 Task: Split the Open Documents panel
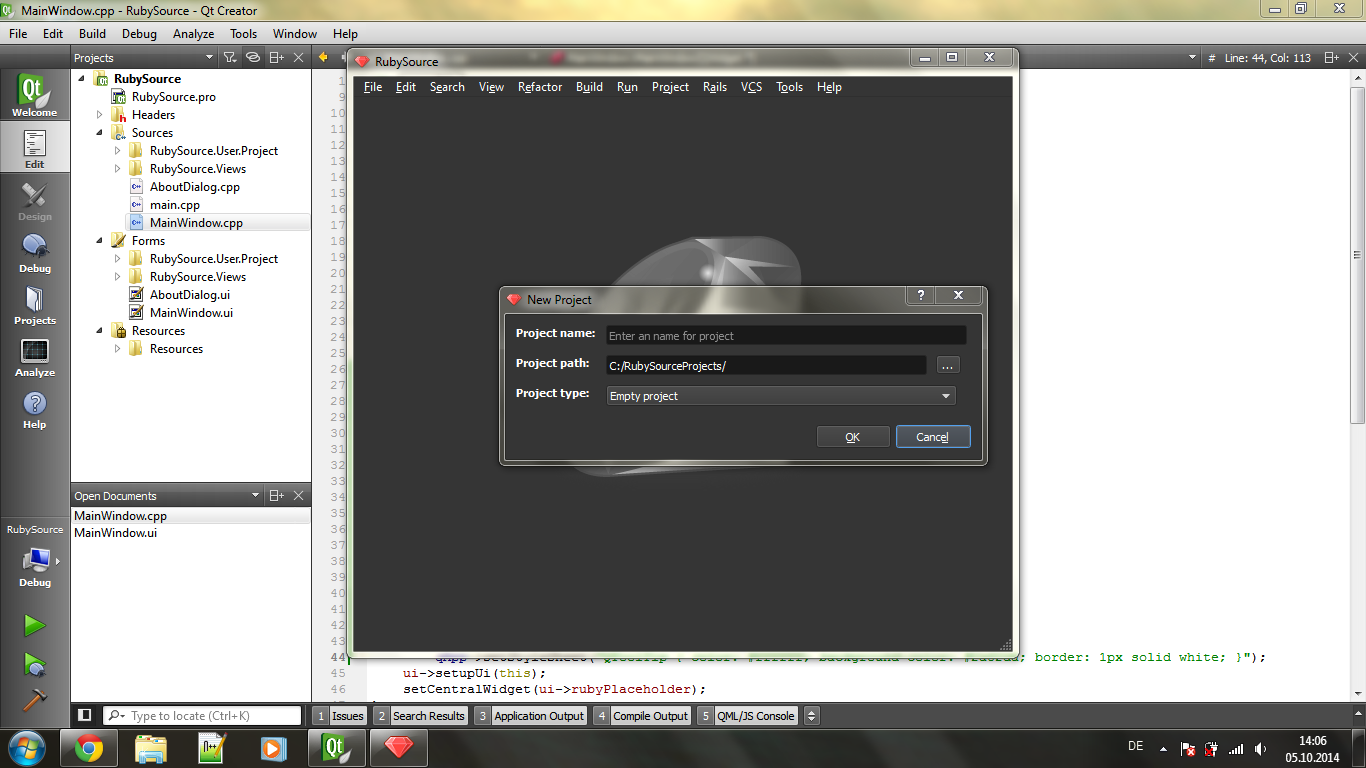pyautogui.click(x=277, y=495)
